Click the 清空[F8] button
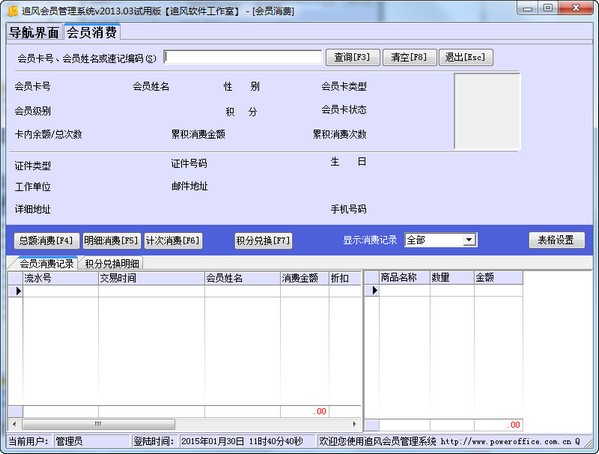 (x=409, y=57)
